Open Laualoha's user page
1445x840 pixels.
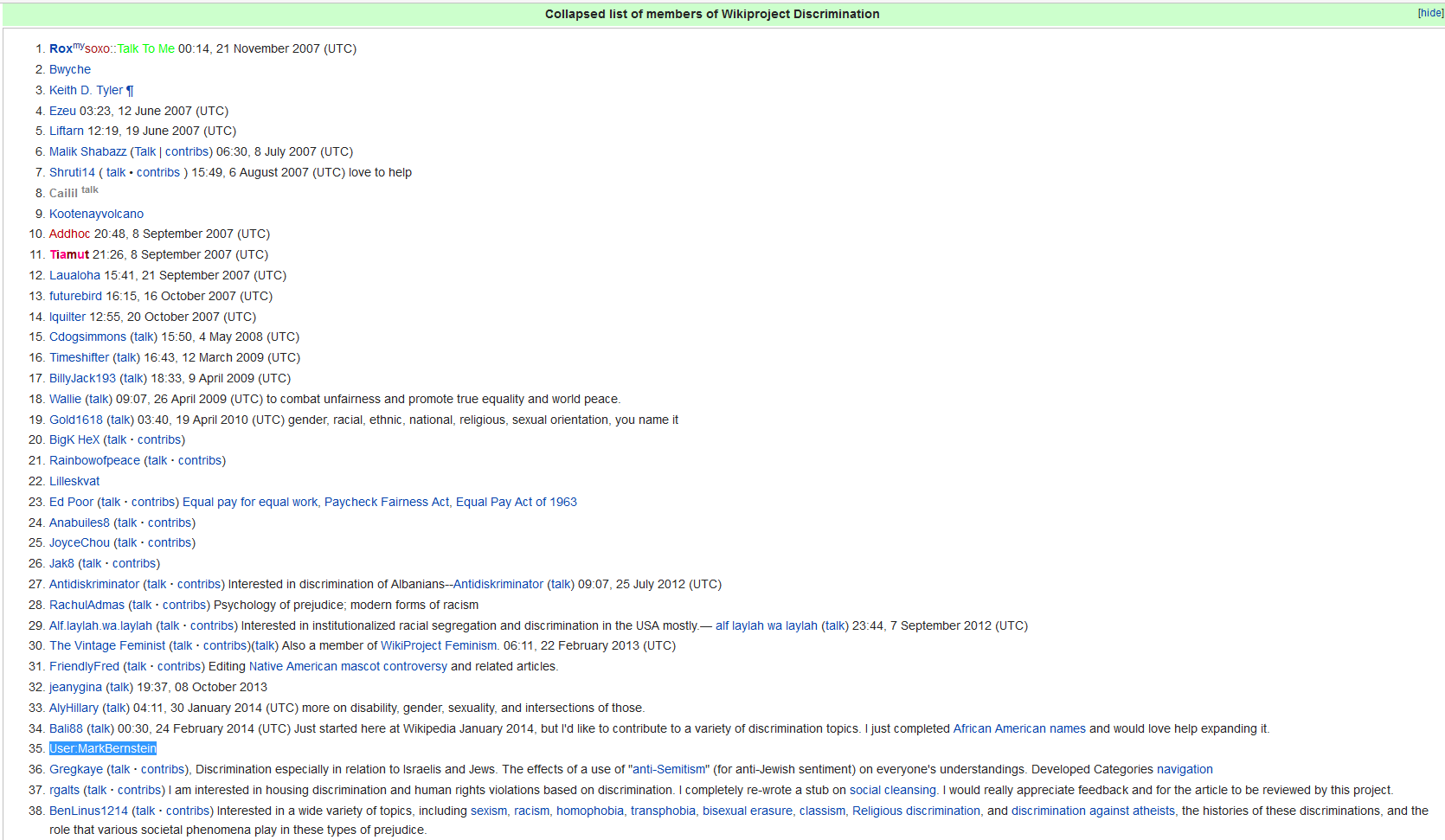tap(74, 275)
